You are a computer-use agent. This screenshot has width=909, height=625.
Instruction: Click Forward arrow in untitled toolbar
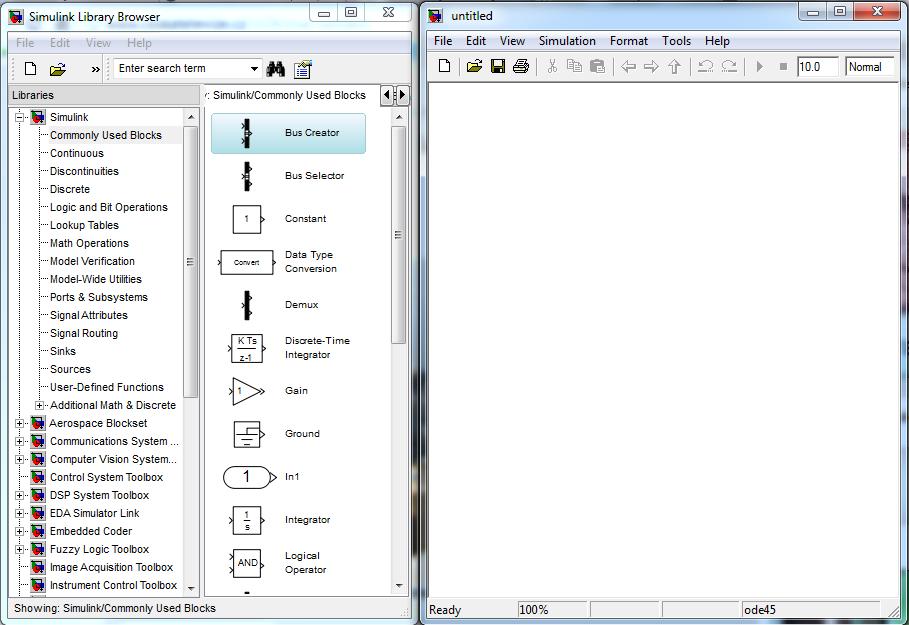[651, 67]
